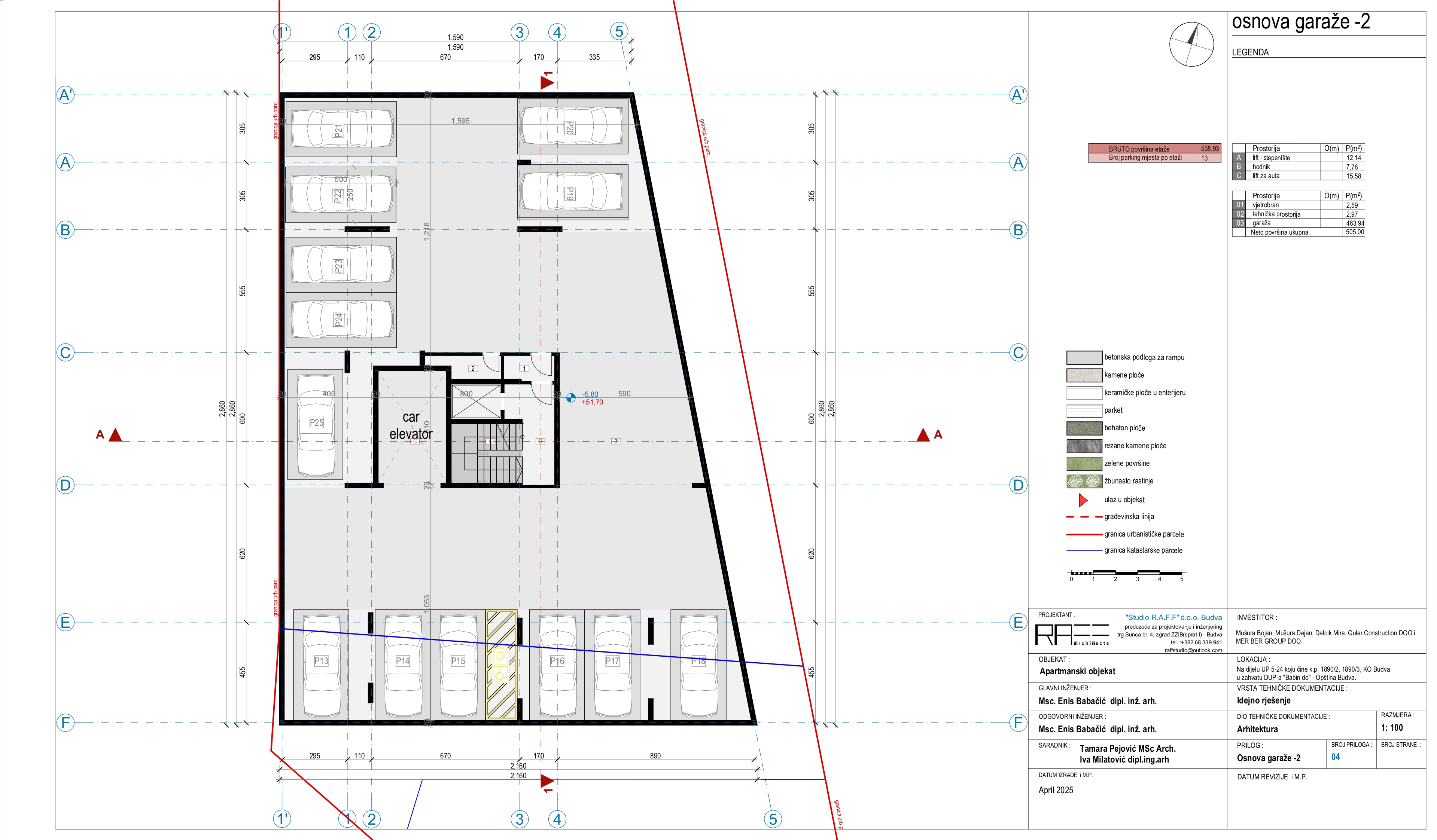The height and width of the screenshot is (840, 1437).
Task: Click the north arrow compass symbol
Action: [1192, 45]
